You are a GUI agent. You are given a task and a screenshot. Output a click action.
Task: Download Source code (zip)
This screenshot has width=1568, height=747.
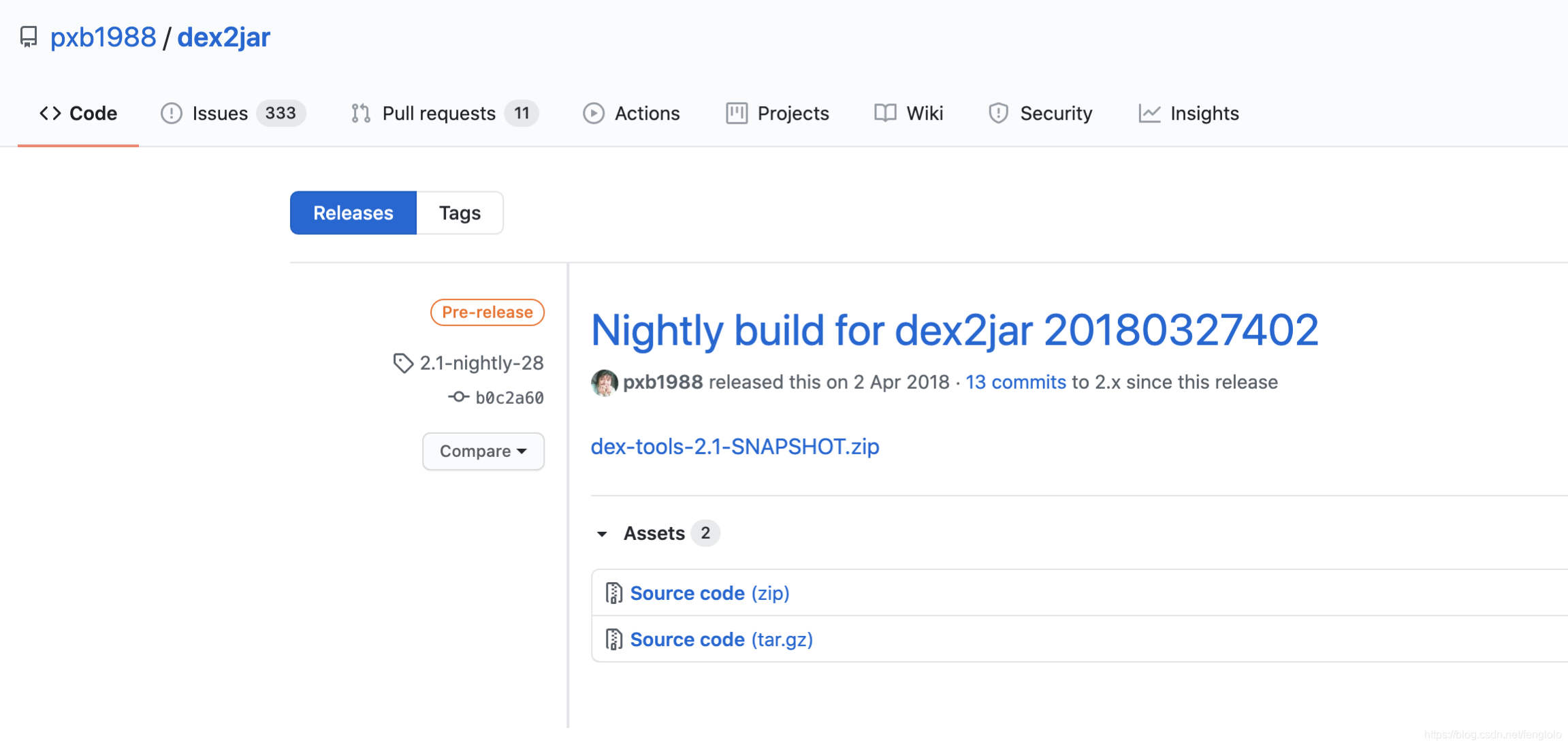click(x=709, y=593)
